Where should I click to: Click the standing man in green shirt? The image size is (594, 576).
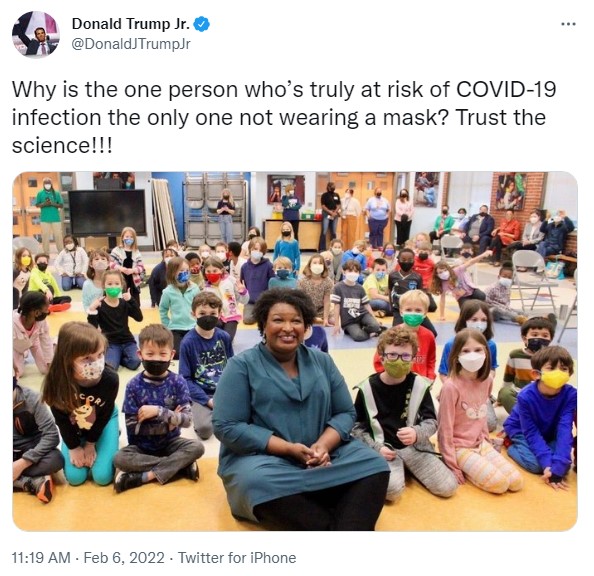coord(49,214)
